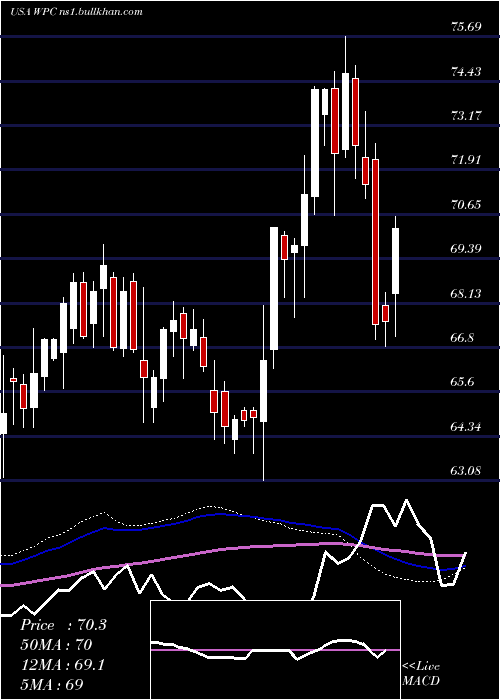
Task: Click the 65.6 price axis label
Action: click(462, 382)
